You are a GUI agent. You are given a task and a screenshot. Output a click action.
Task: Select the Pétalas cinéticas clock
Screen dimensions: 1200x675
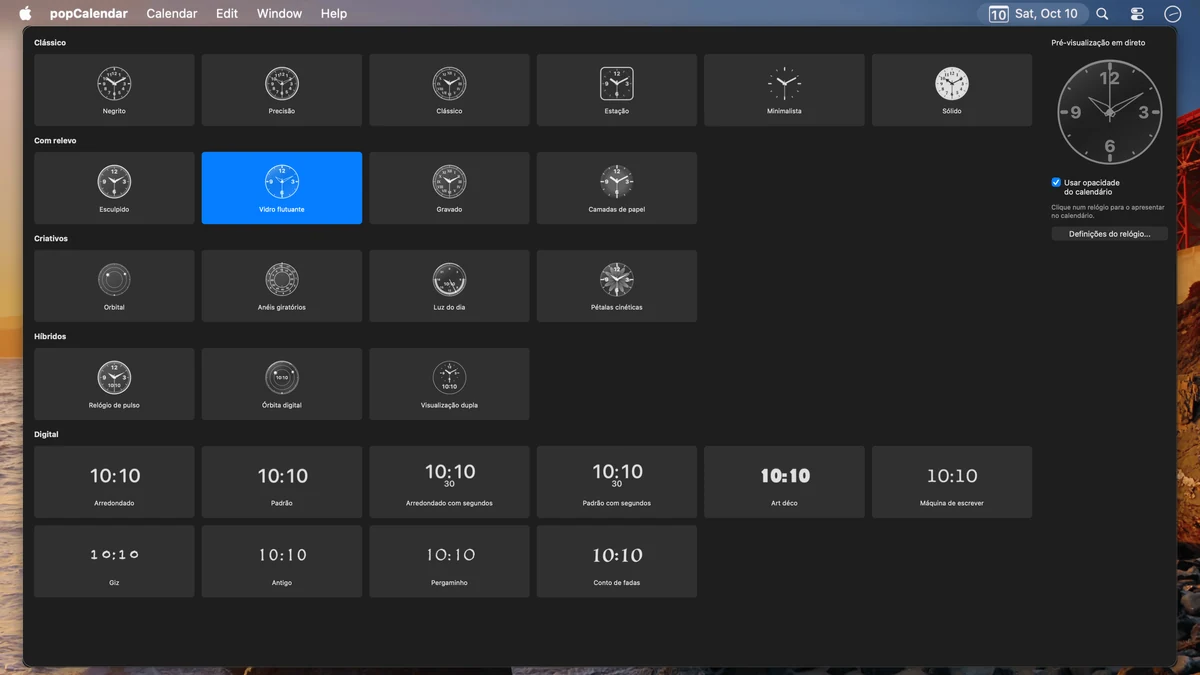(x=617, y=286)
